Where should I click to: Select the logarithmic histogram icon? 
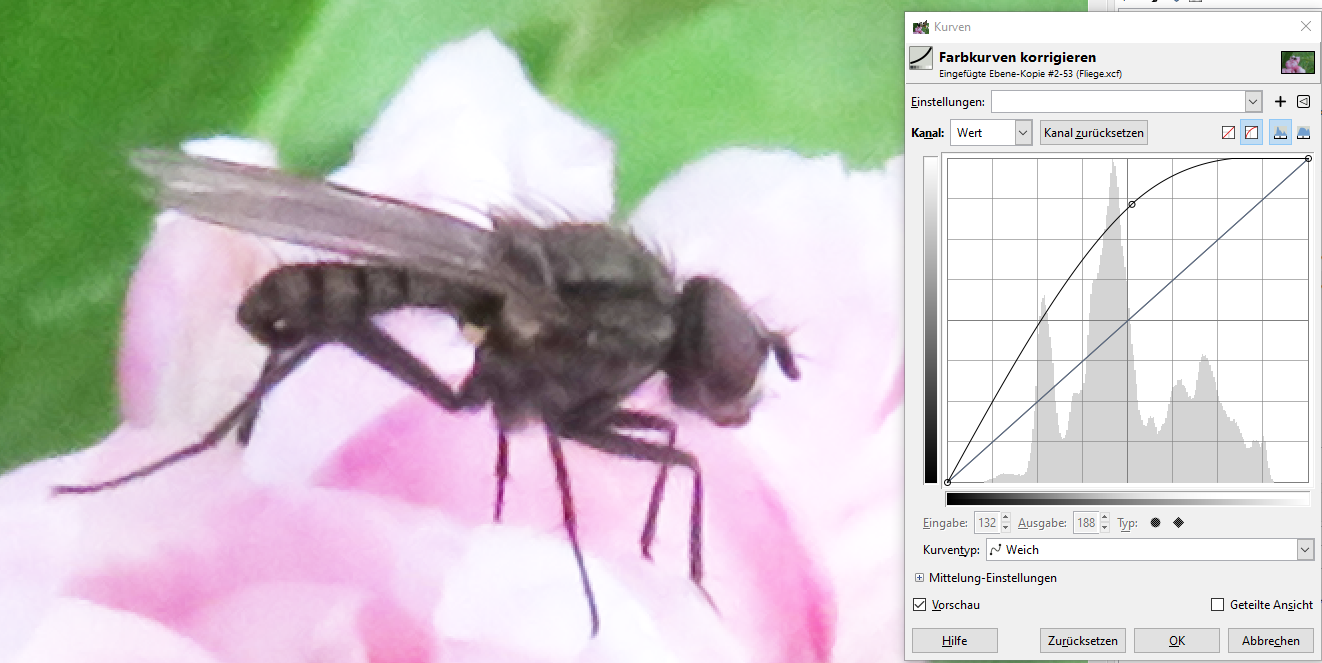(1303, 133)
